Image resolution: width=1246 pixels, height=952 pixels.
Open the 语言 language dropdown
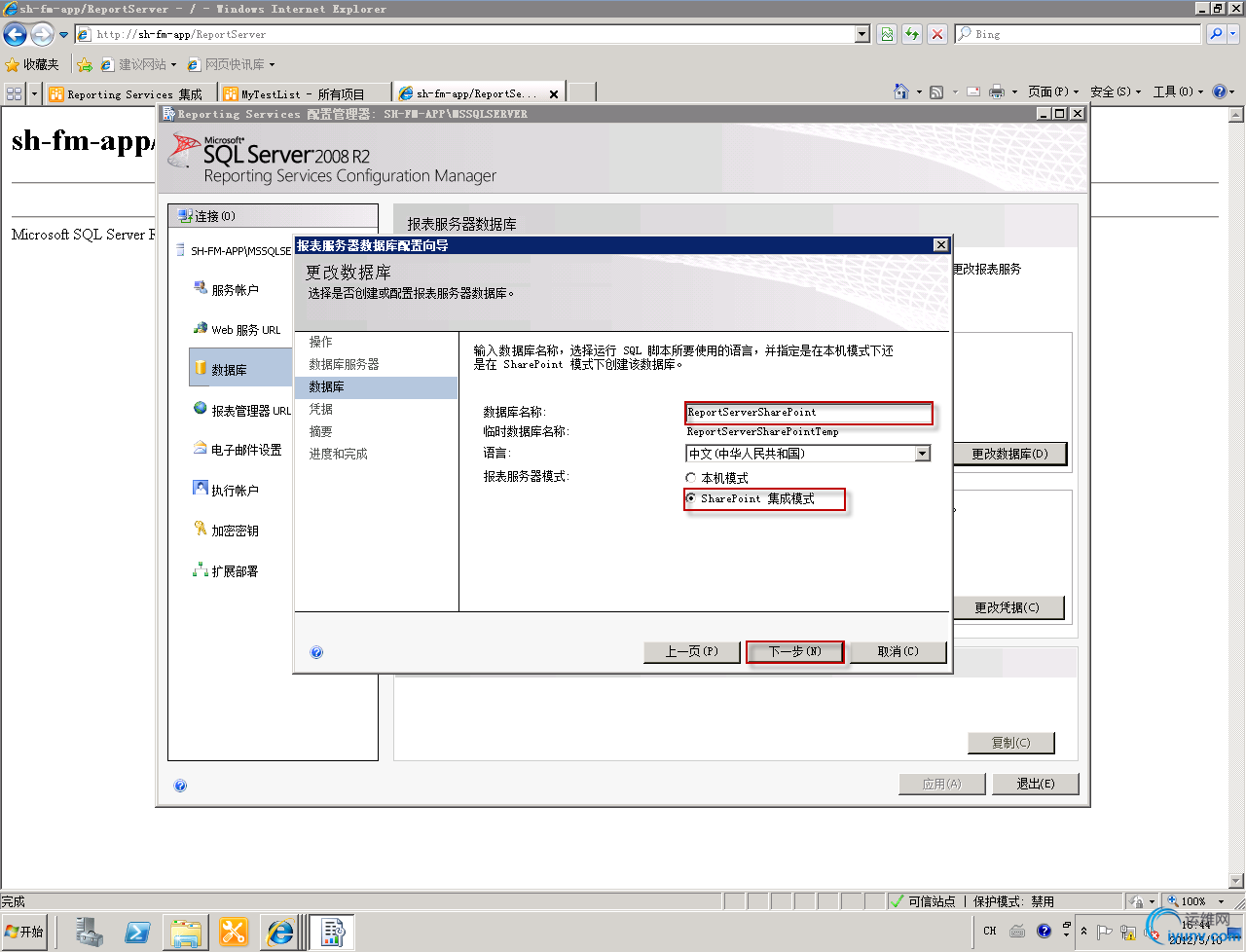pos(922,454)
